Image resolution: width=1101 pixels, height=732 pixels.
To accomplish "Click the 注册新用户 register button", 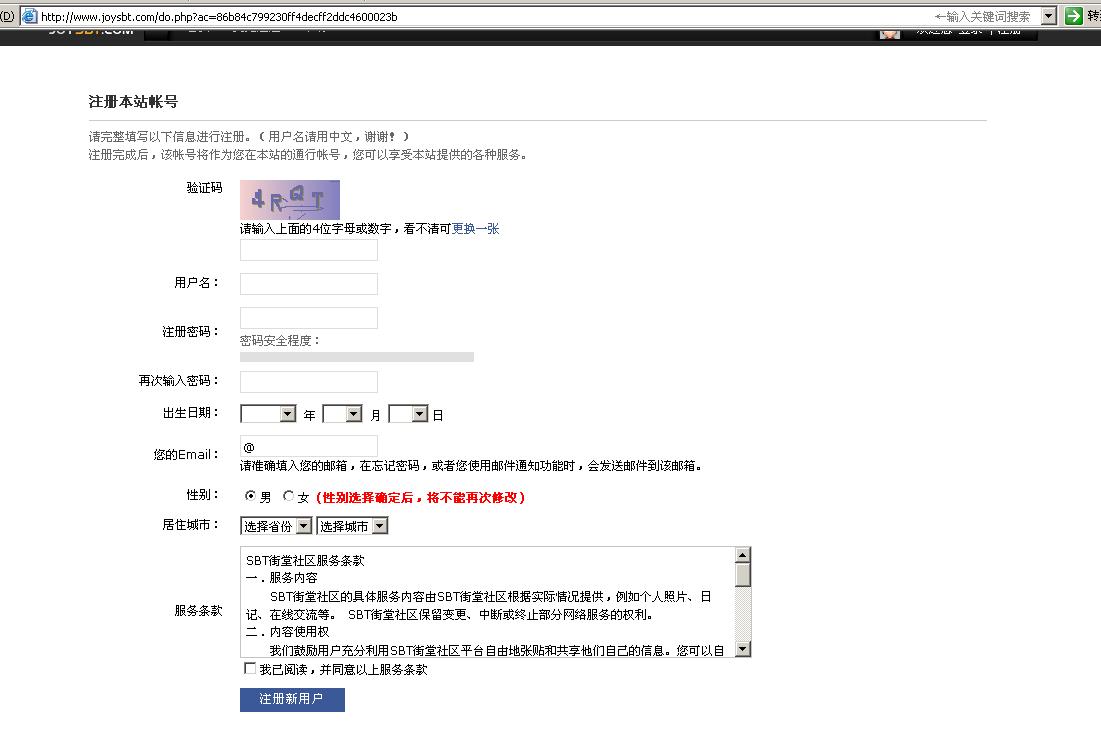I will point(292,700).
